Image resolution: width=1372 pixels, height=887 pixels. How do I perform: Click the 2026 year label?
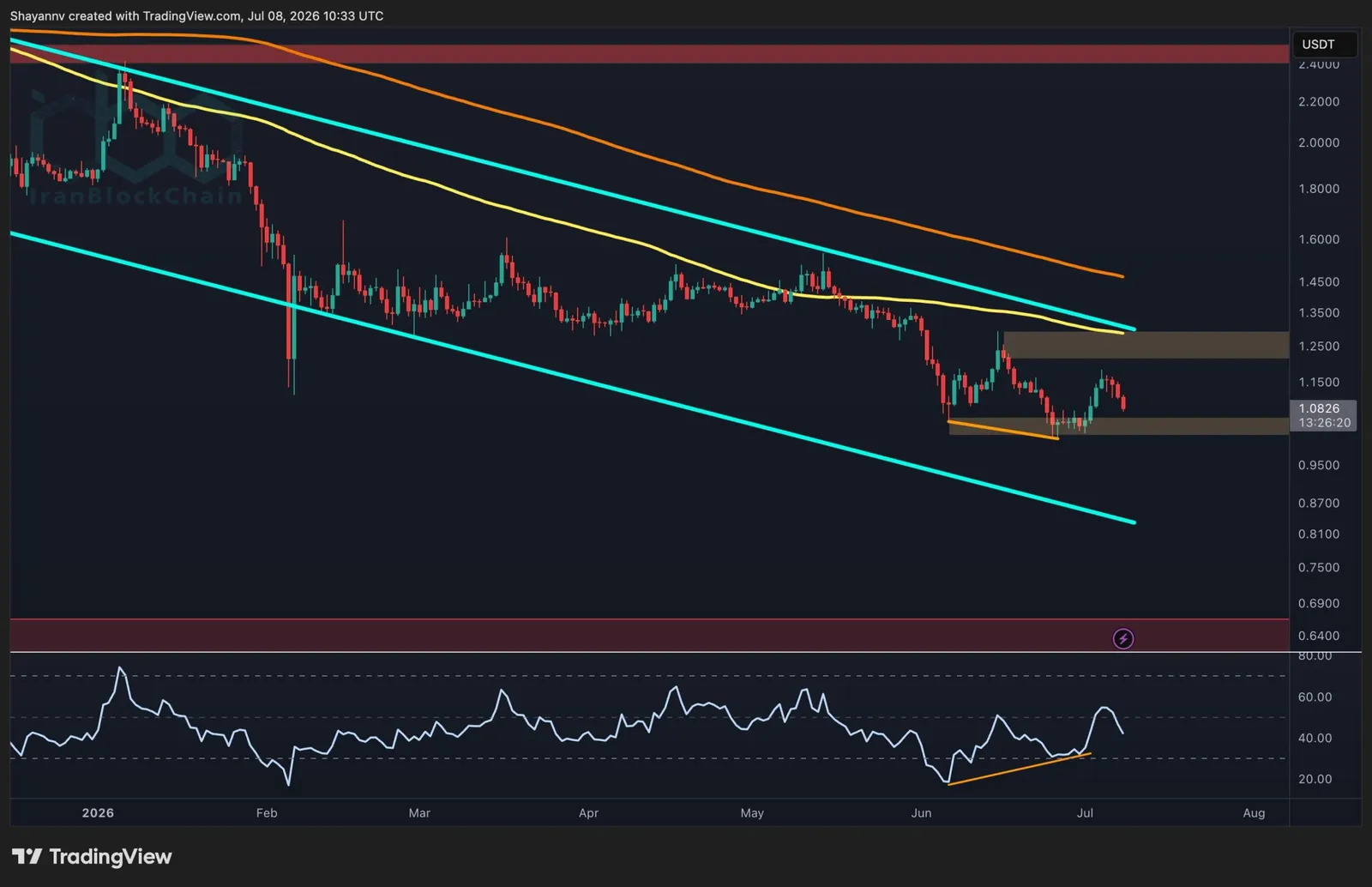(98, 812)
